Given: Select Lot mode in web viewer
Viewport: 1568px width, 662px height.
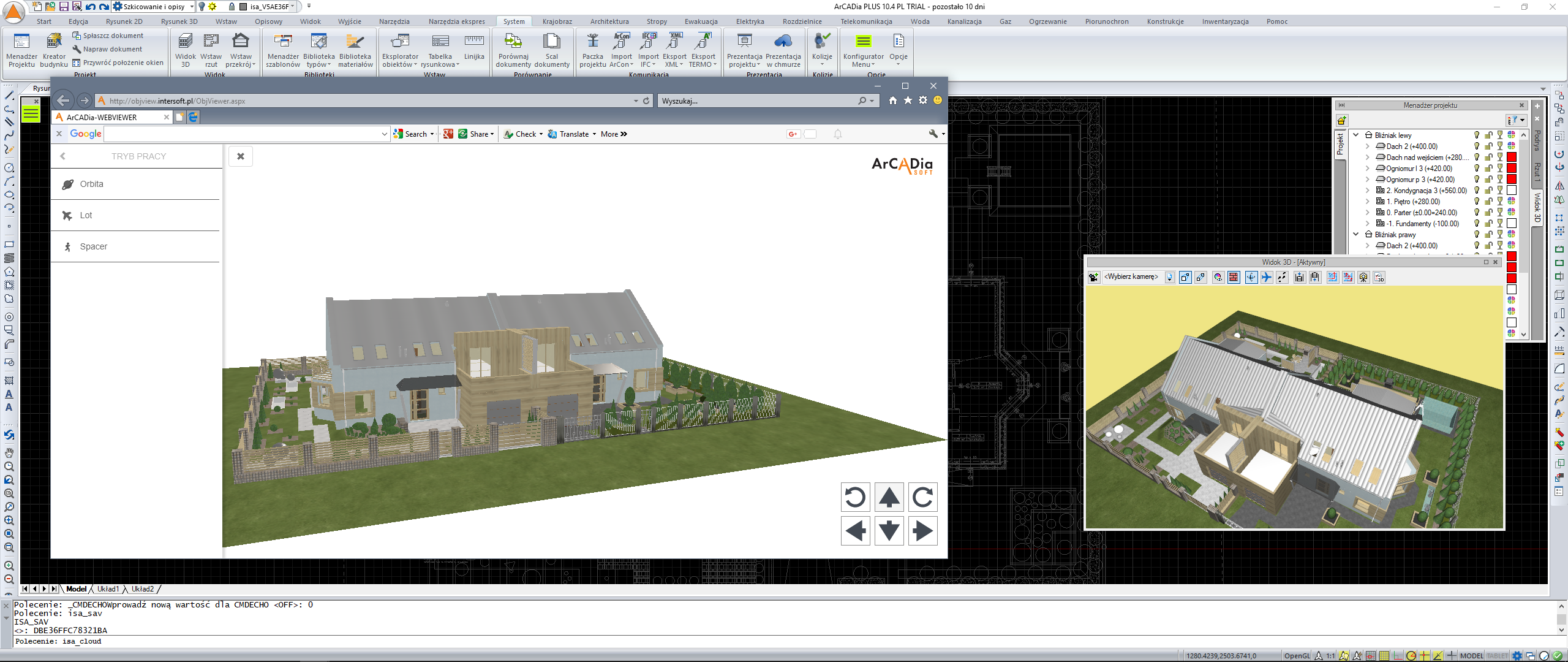Looking at the screenshot, I should 135,215.
